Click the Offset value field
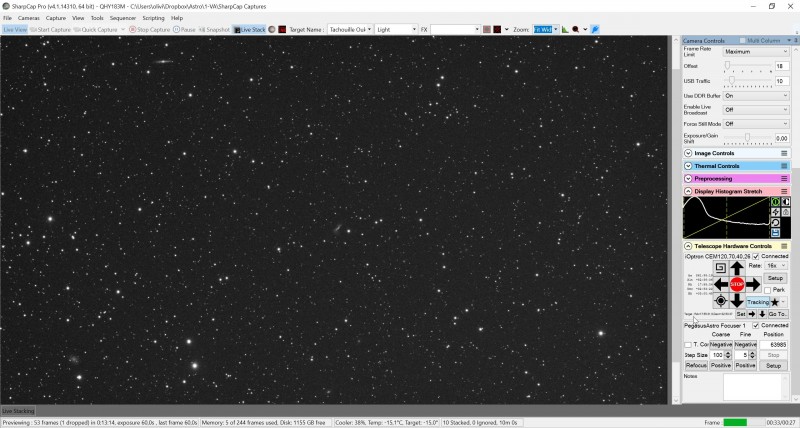 [x=782, y=66]
